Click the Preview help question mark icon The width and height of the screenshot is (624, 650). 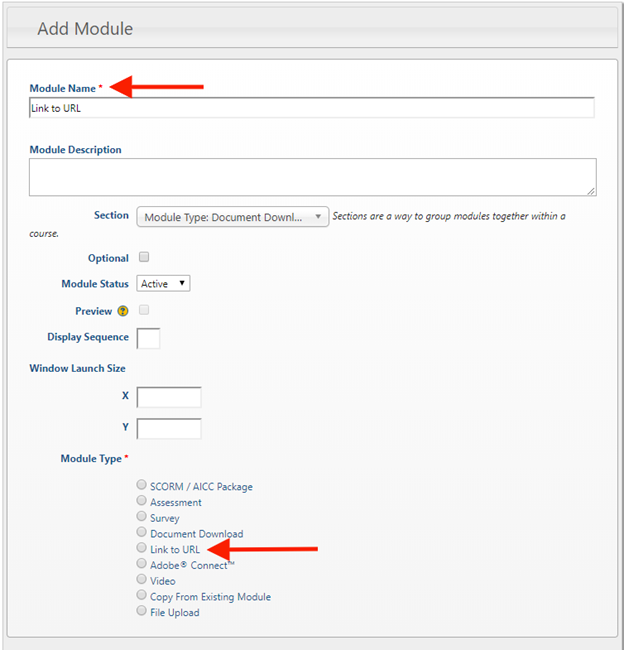pos(123,311)
